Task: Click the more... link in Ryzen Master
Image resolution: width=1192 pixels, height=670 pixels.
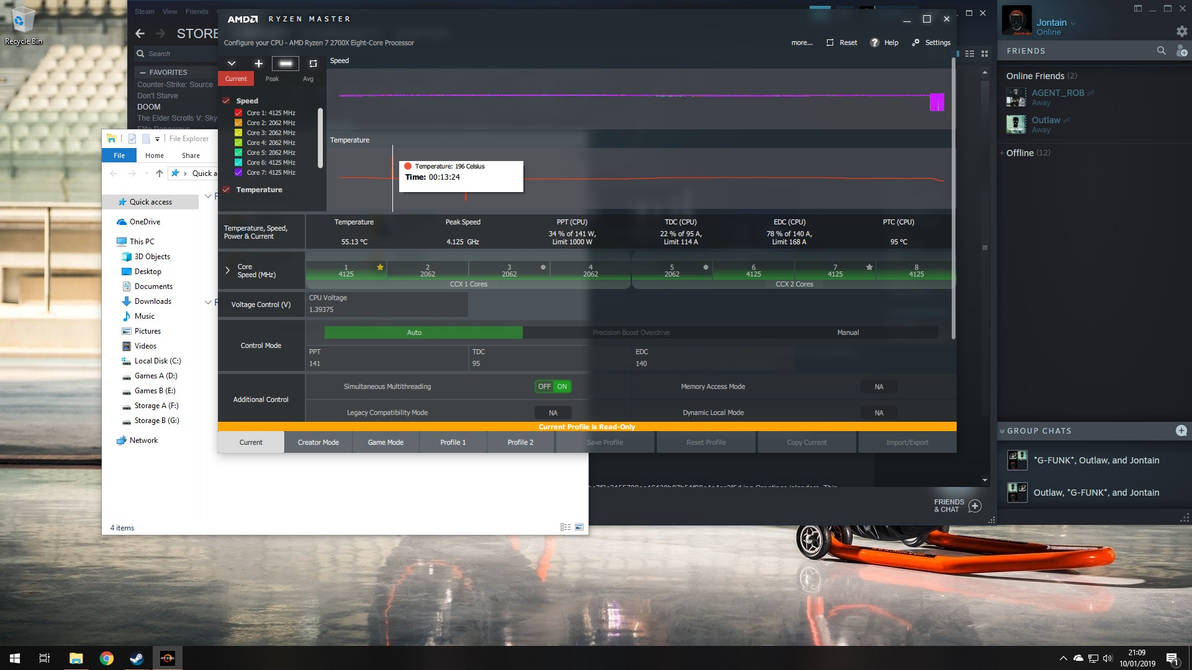Action: 801,43
